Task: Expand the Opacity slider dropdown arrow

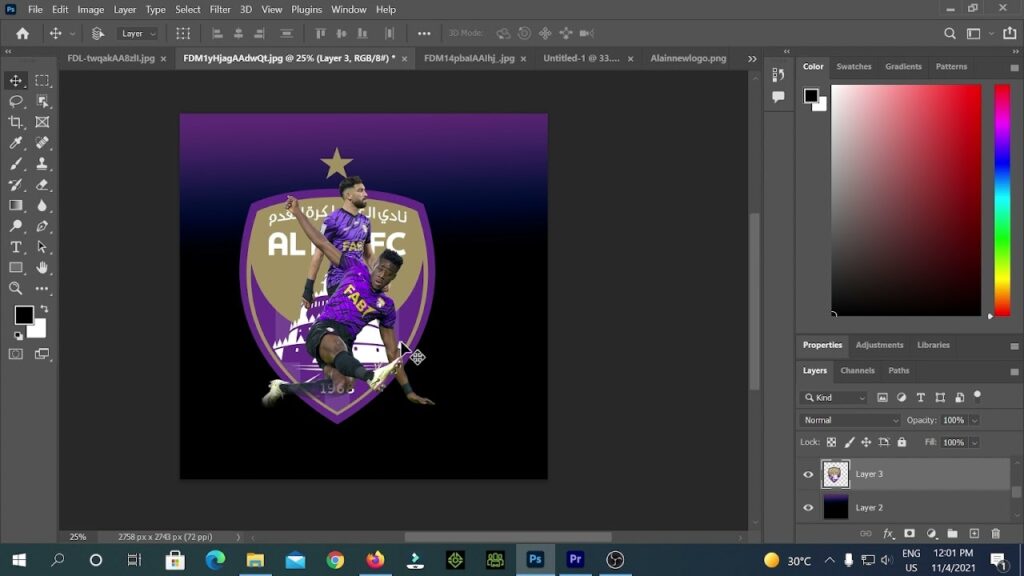Action: click(x=975, y=420)
